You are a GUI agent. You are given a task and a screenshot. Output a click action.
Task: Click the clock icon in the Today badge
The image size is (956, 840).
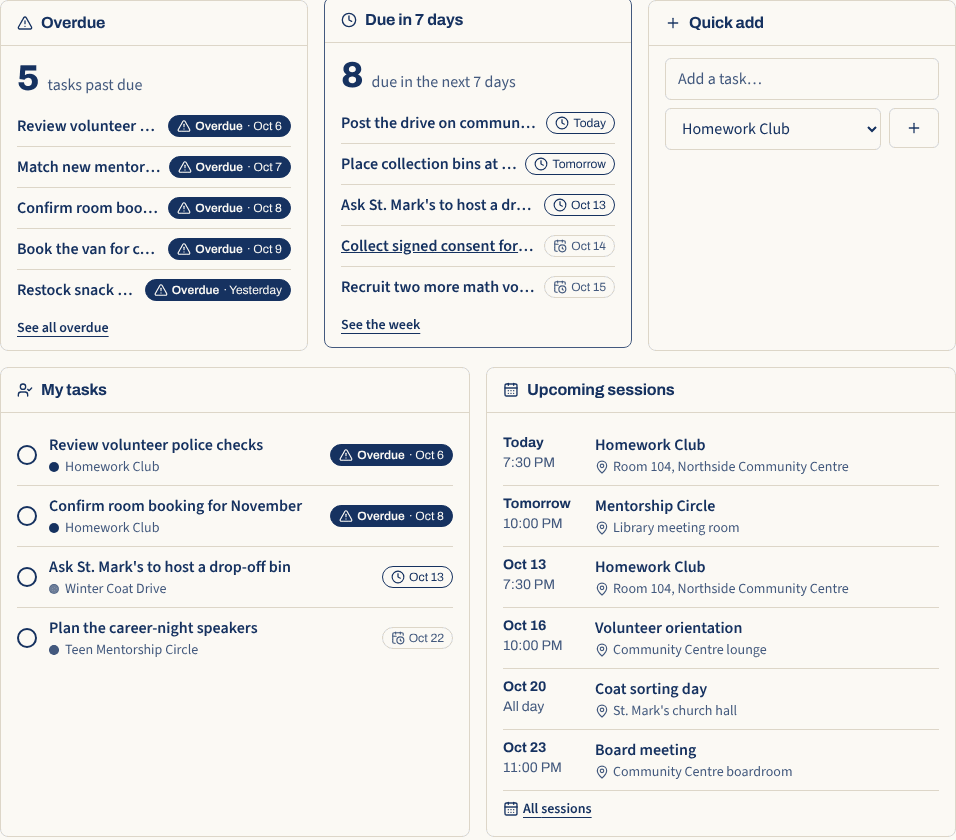562,123
